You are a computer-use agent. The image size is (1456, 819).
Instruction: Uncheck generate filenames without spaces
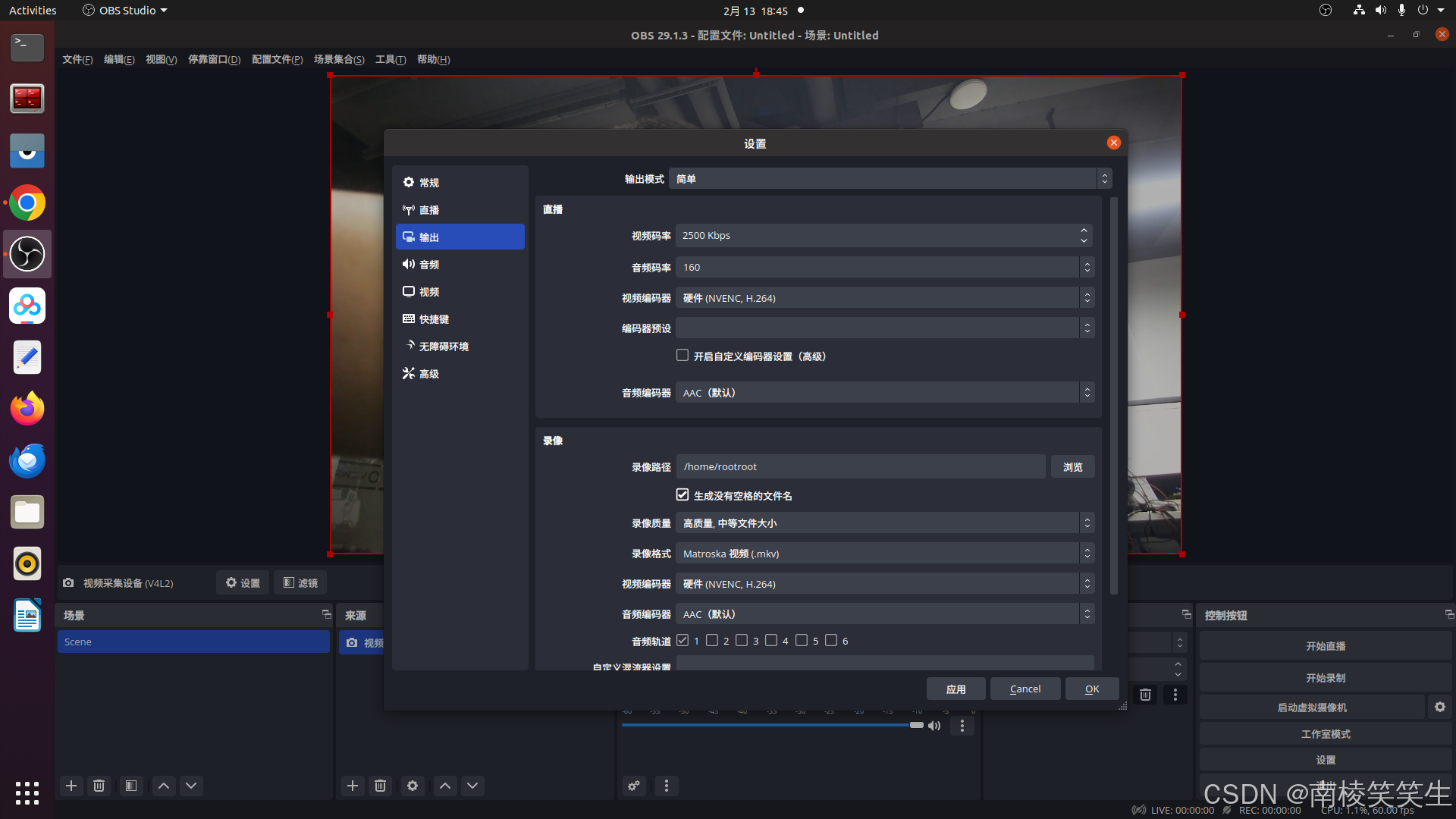pos(682,495)
